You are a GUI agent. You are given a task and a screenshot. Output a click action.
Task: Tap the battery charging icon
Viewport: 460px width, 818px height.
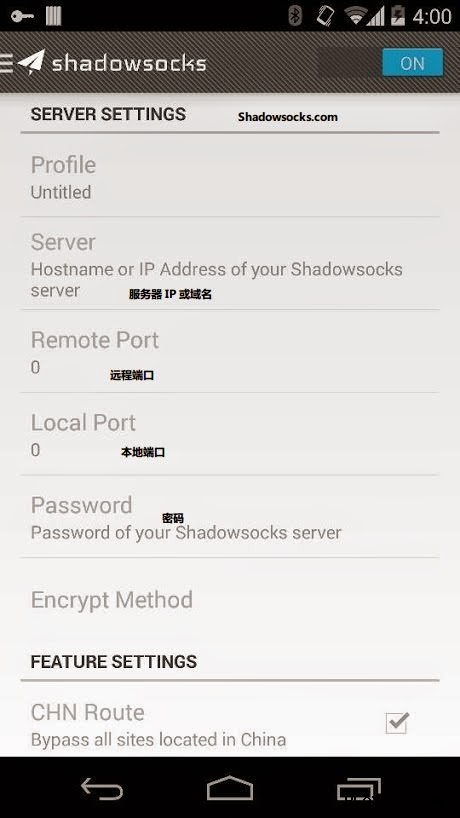398,16
